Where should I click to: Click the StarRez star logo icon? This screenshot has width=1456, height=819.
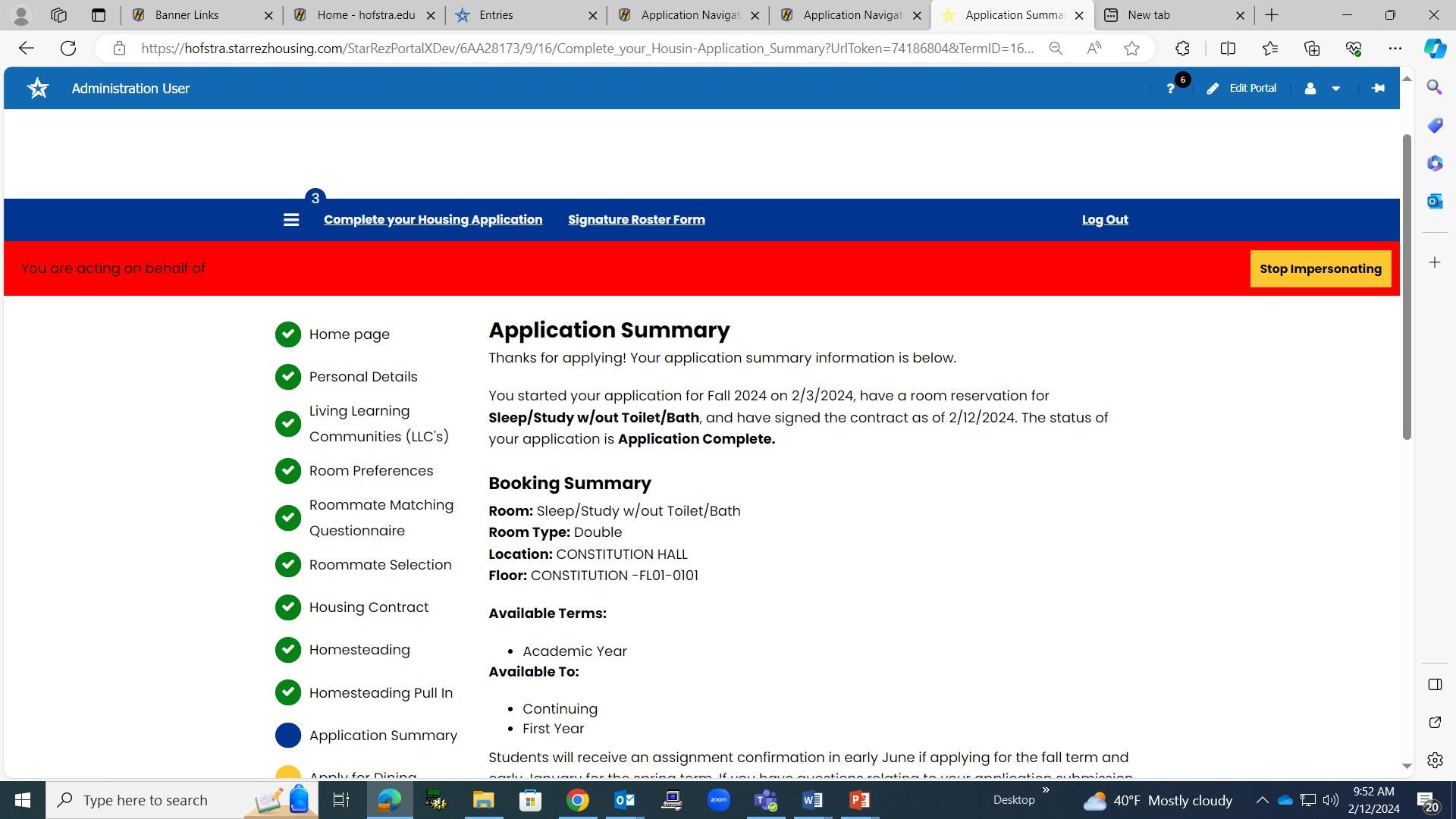coord(38,88)
